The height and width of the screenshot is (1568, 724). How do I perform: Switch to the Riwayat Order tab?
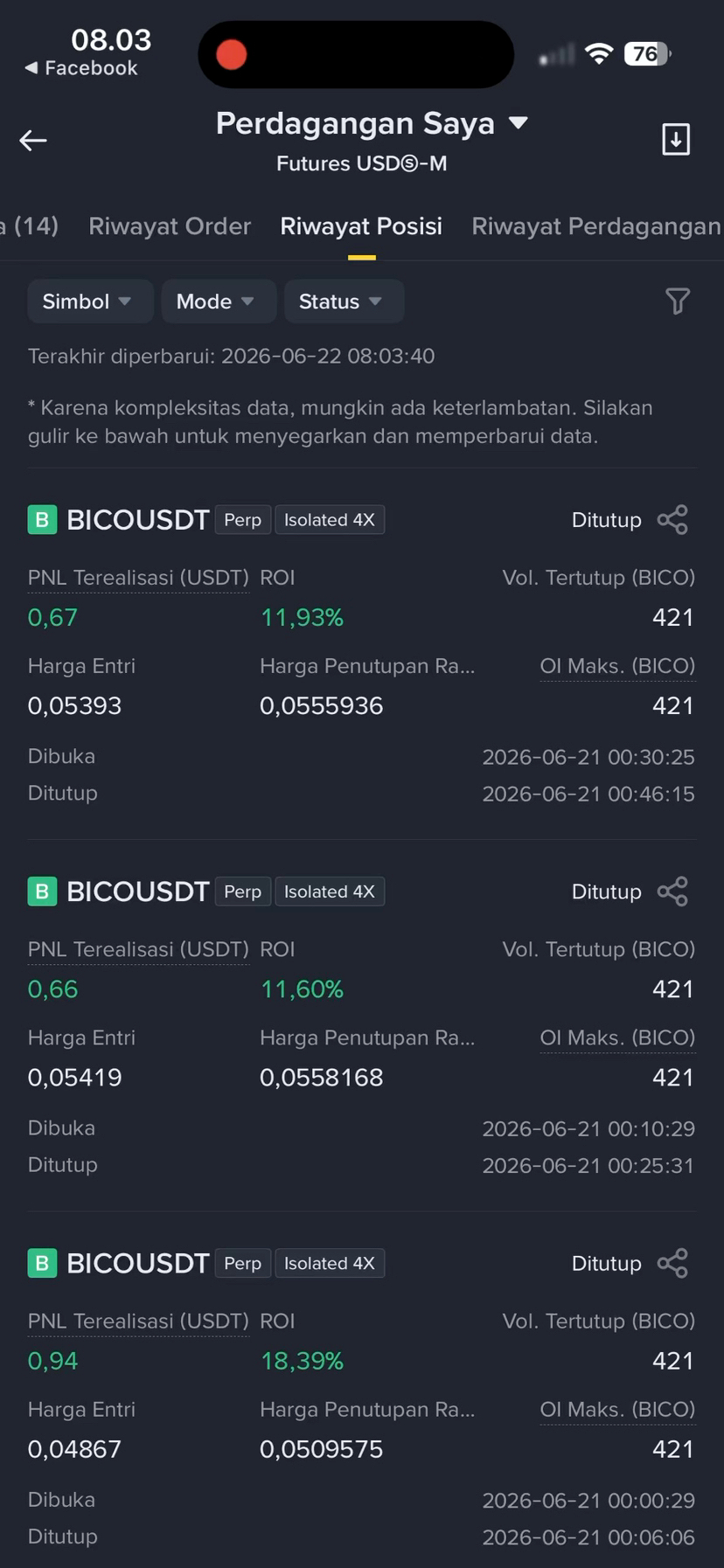coord(170,226)
